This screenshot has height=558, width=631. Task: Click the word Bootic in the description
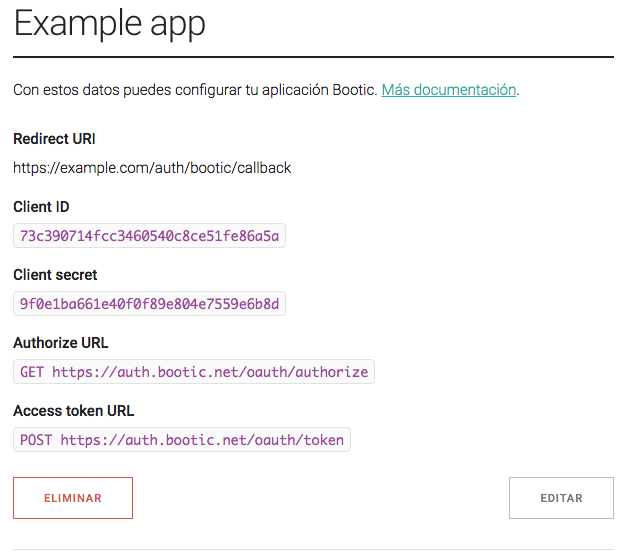(x=354, y=90)
